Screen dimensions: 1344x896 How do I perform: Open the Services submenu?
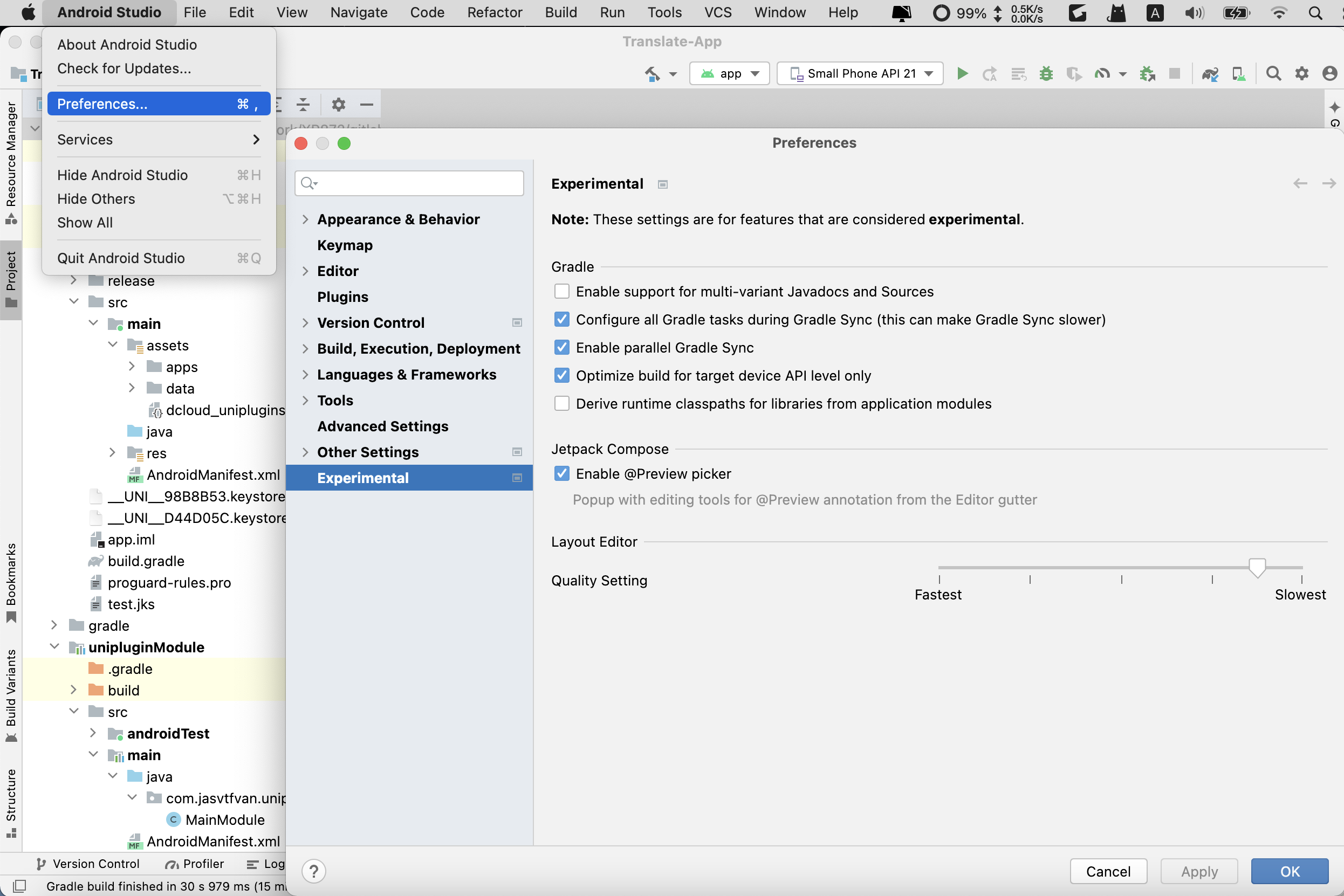click(159, 140)
